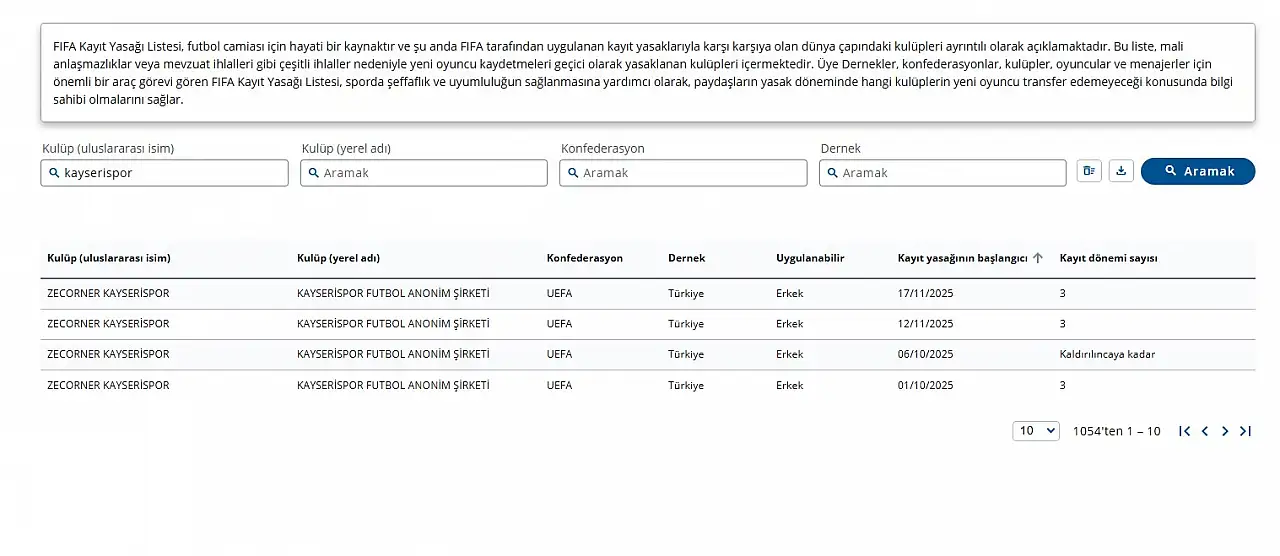1280x556 pixels.
Task: Open the rows-per-page dropdown showing 10
Action: pos(1035,431)
